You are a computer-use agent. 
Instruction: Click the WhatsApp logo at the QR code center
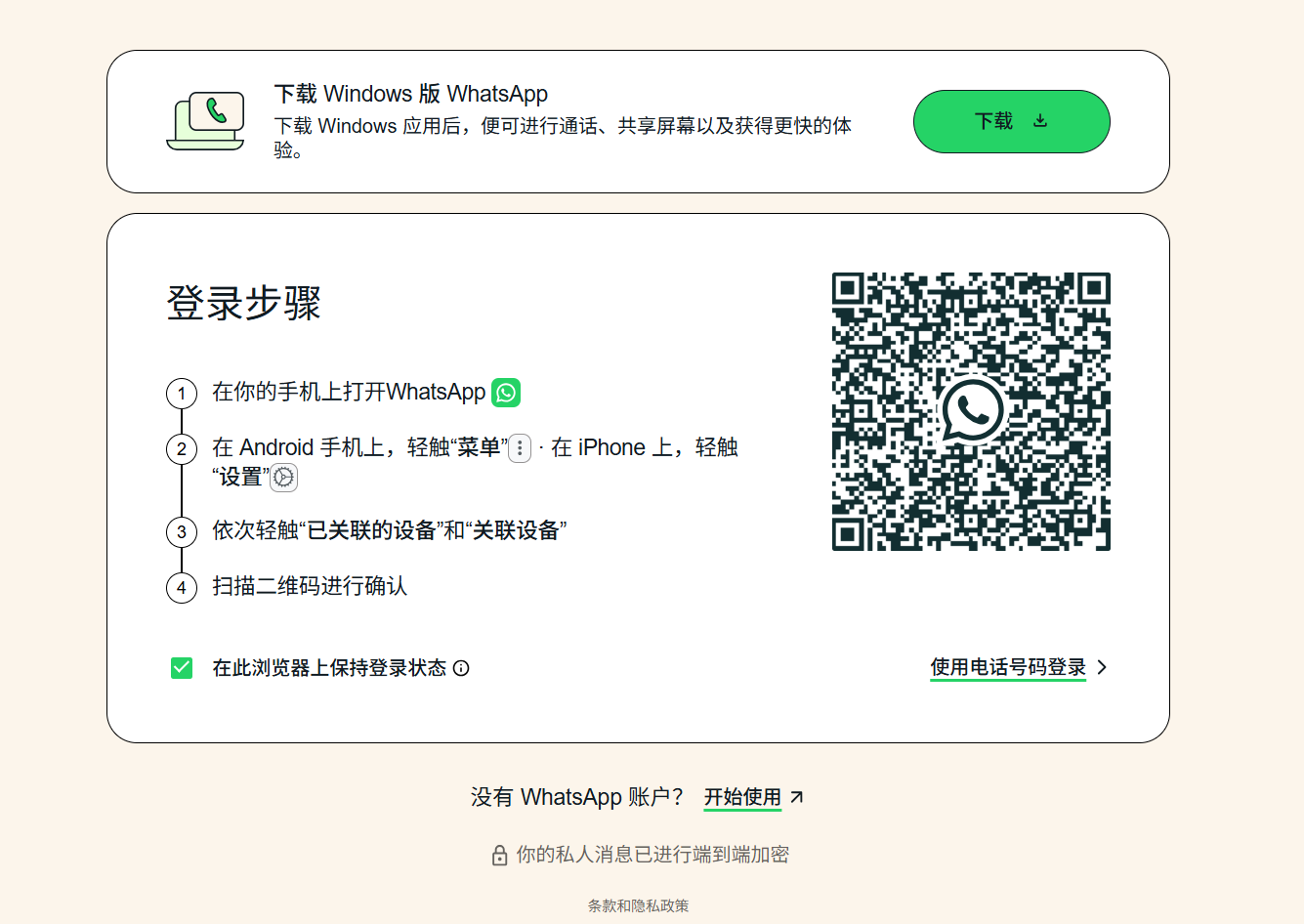pyautogui.click(x=970, y=411)
